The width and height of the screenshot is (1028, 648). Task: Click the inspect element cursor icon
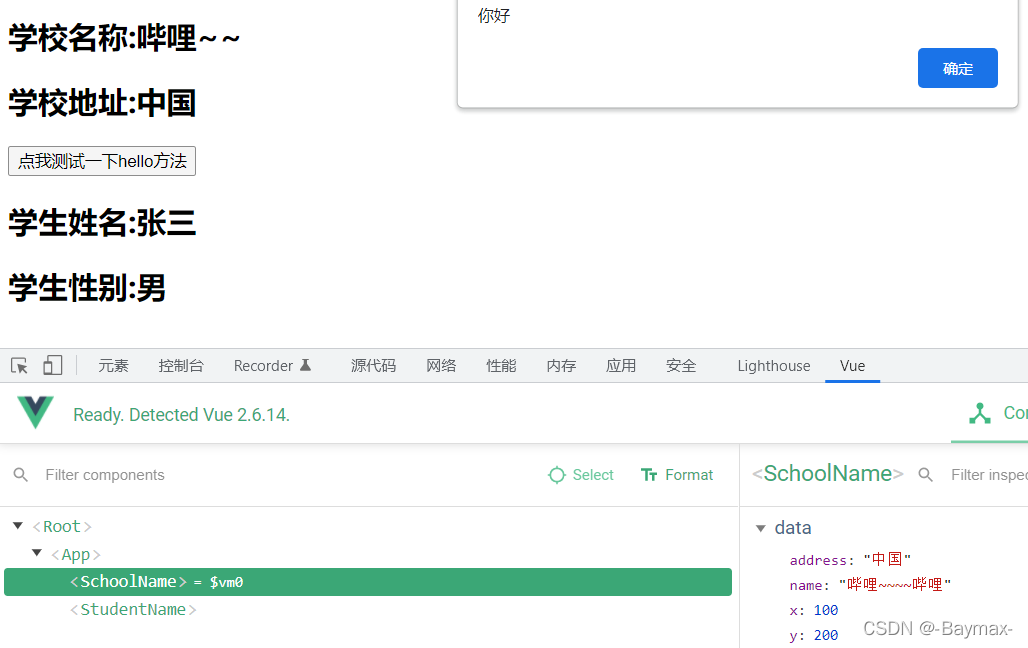pyautogui.click(x=18, y=365)
